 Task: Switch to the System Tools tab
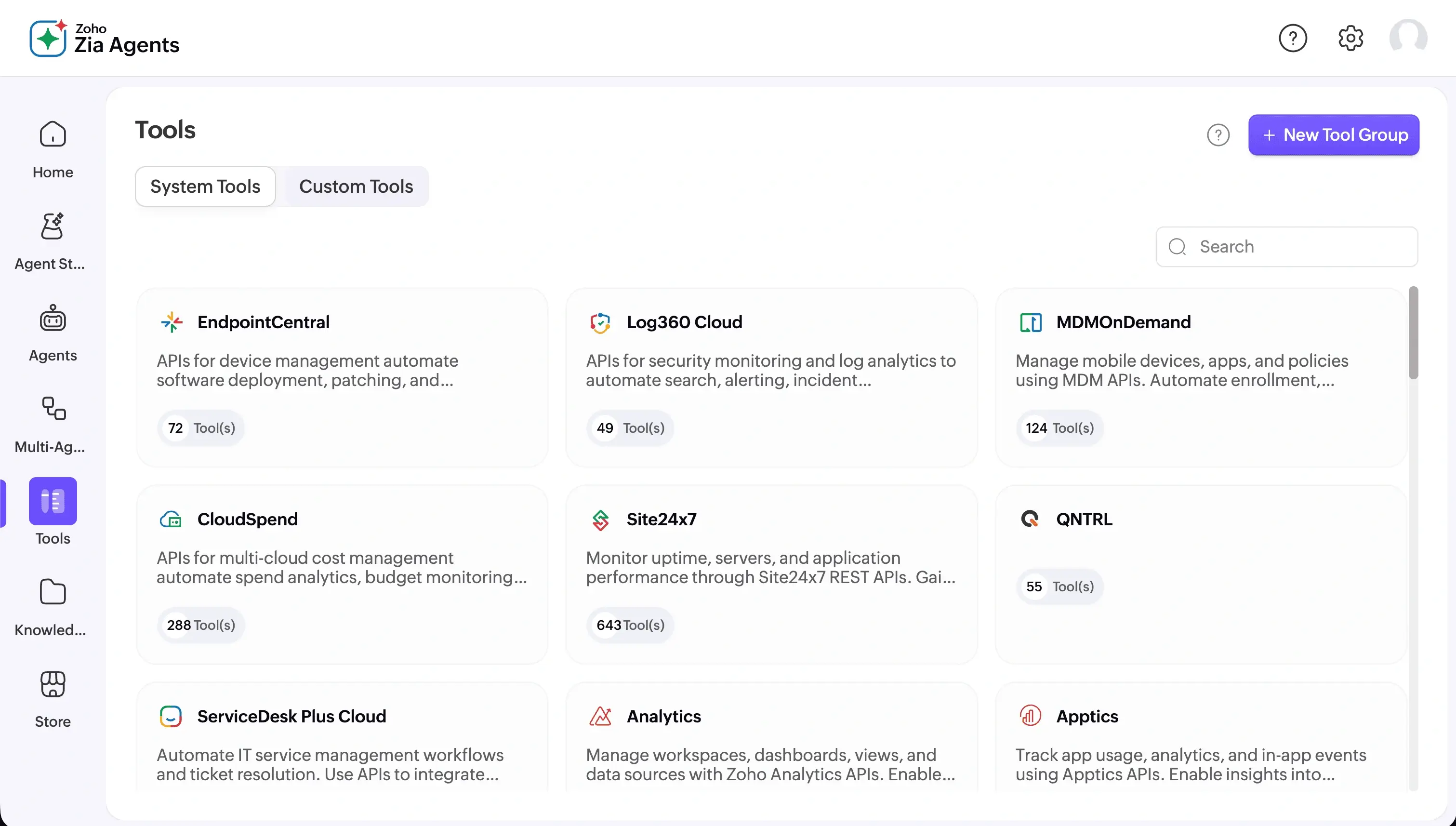click(205, 187)
